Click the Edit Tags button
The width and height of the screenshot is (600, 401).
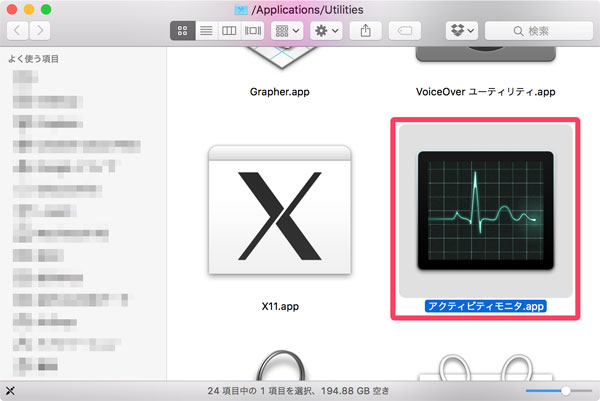click(404, 31)
